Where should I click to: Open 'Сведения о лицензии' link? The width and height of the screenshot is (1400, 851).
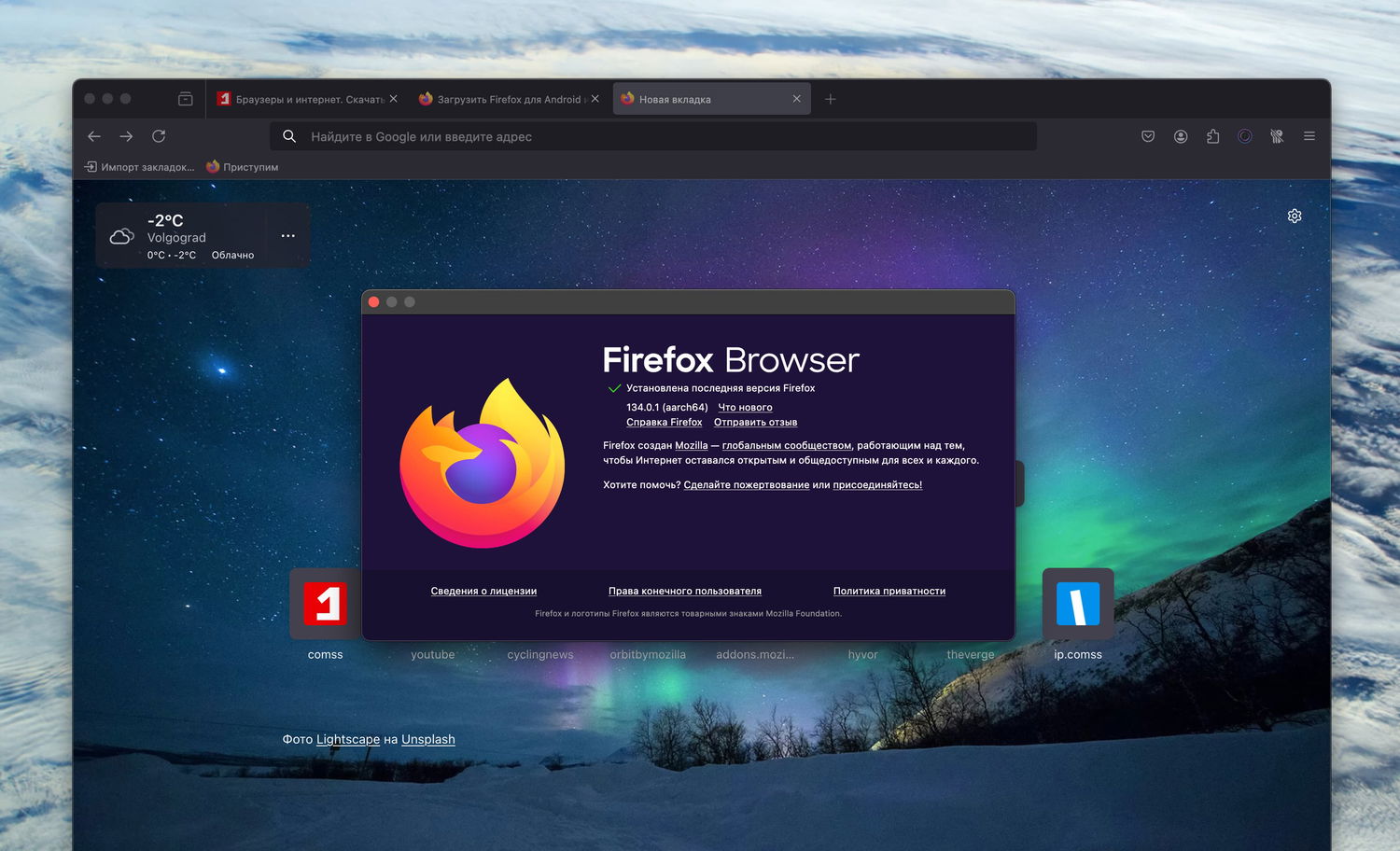483,592
